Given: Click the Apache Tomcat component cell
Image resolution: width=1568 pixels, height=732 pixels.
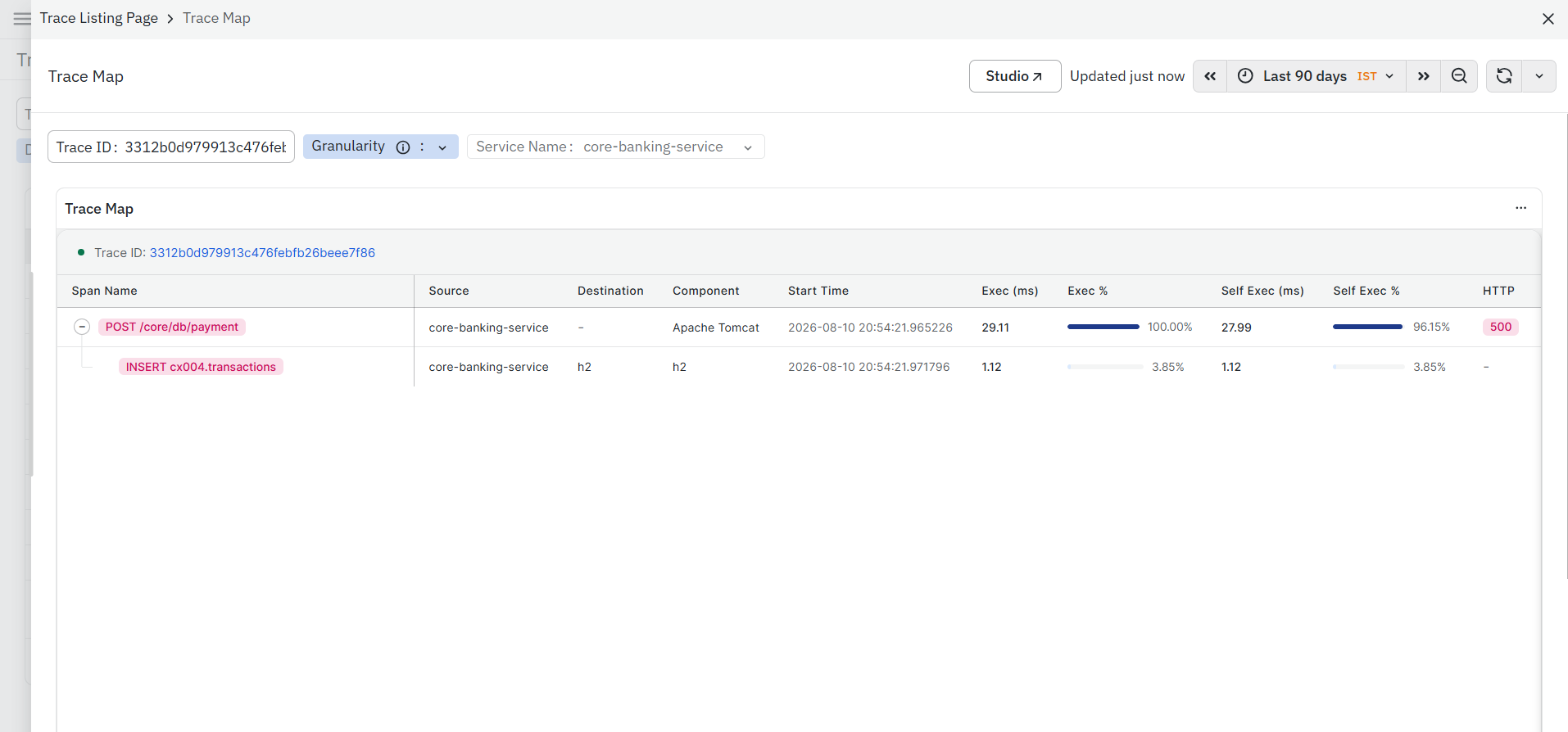Looking at the screenshot, I should (716, 328).
